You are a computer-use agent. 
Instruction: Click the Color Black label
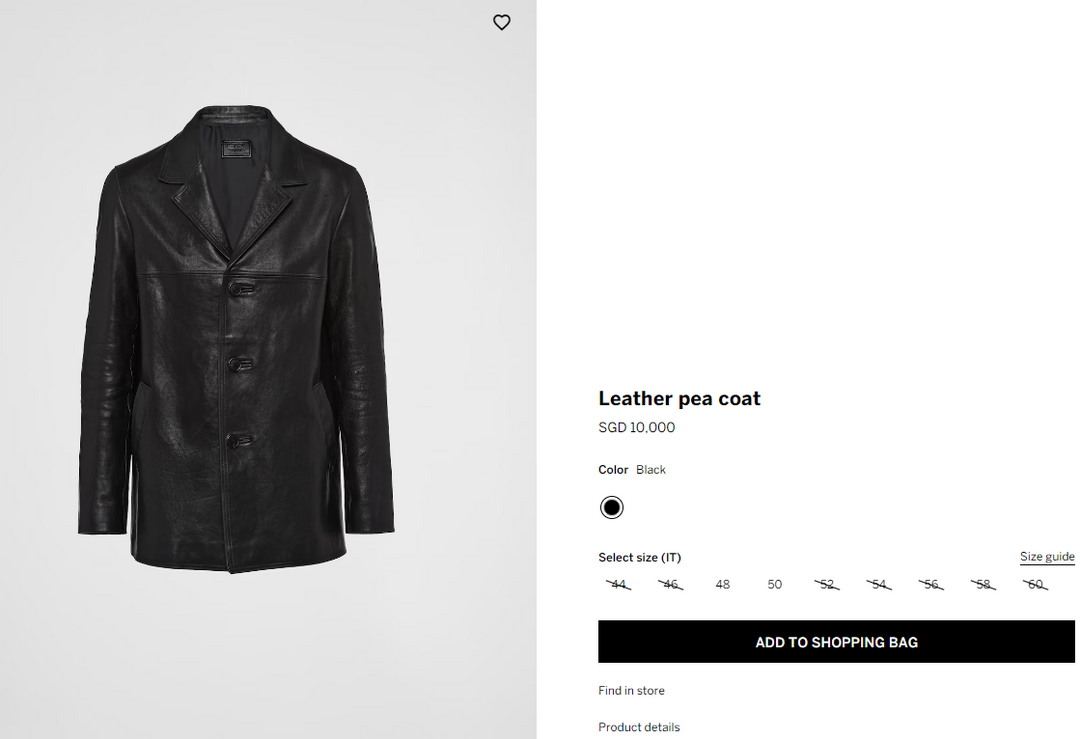coord(632,470)
